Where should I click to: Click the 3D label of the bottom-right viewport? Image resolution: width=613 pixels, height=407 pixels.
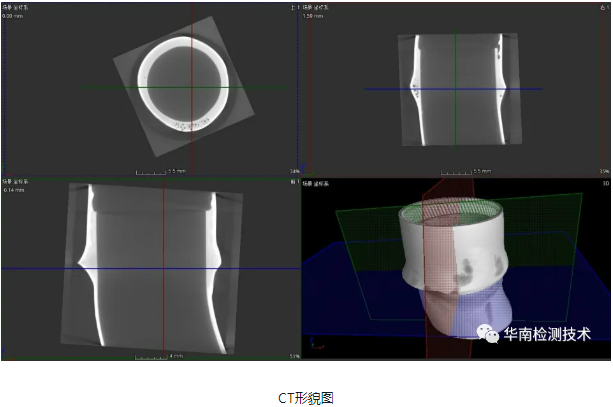603,184
